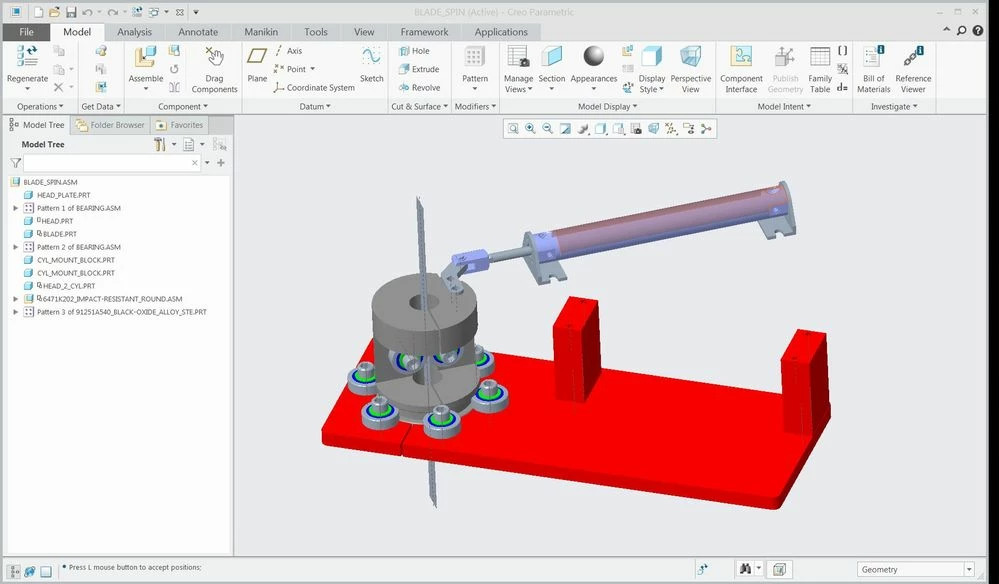Select the datum Point tool

click(291, 69)
